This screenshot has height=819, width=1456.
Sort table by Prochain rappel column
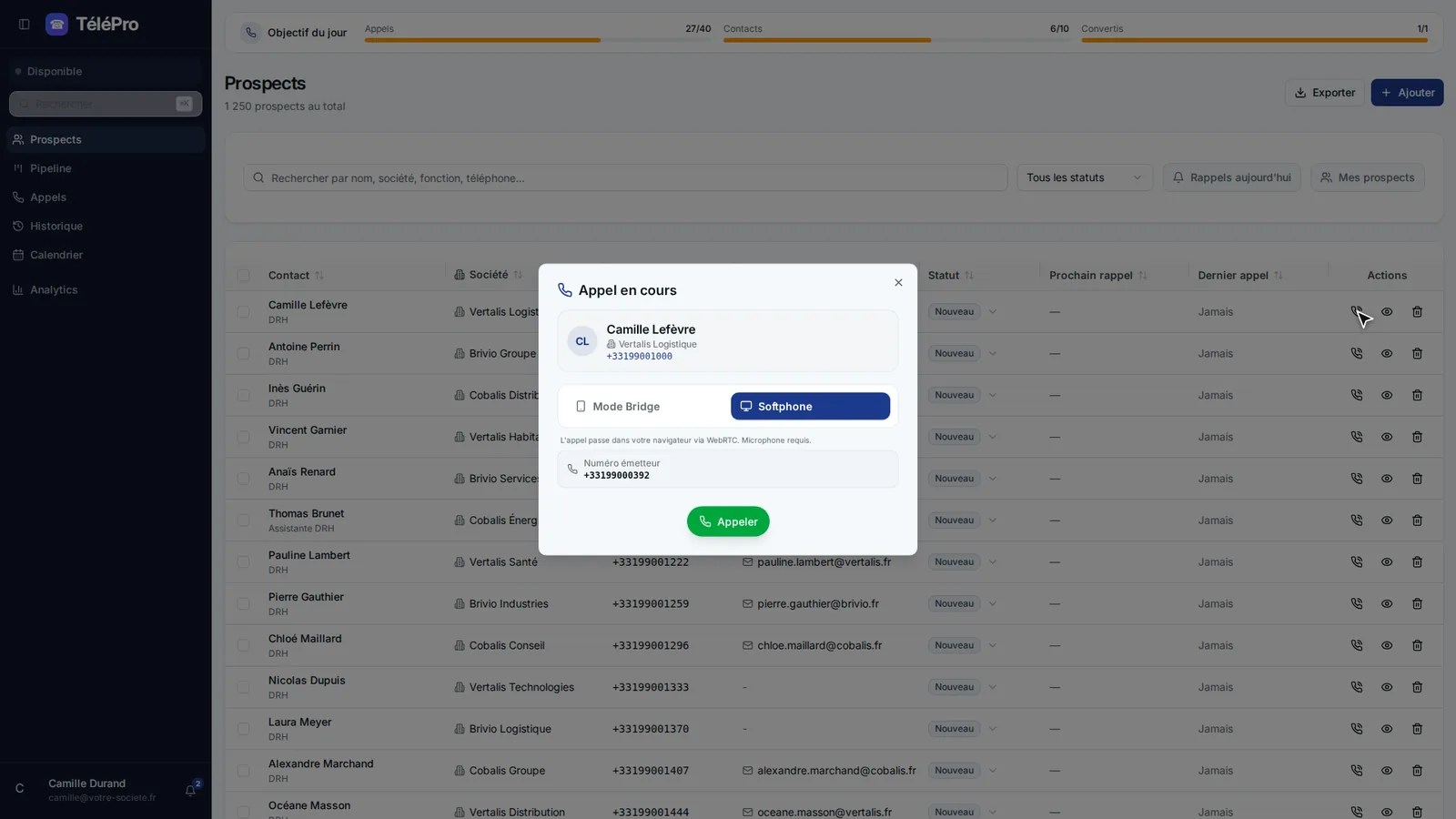point(1097,275)
